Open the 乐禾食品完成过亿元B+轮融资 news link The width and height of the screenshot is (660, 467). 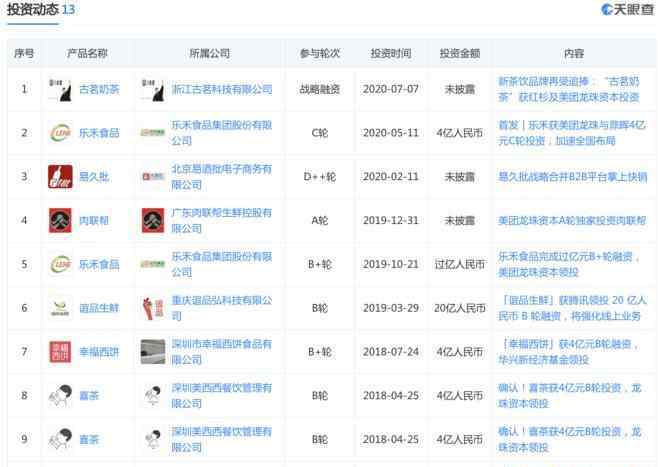pos(569,264)
